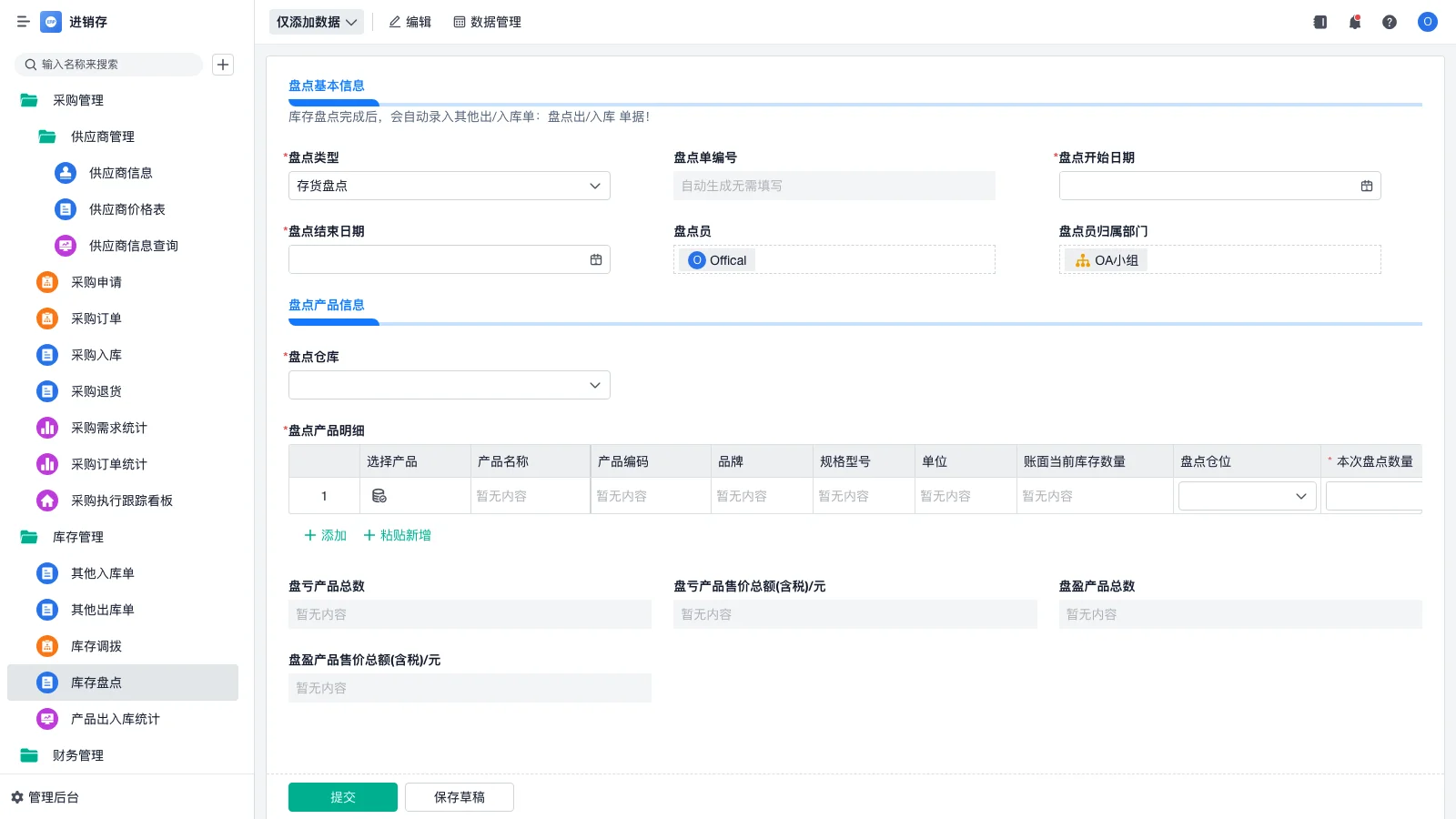Collapse the 采购管理 folder
Viewport: 1456px width, 819px height.
(29, 100)
